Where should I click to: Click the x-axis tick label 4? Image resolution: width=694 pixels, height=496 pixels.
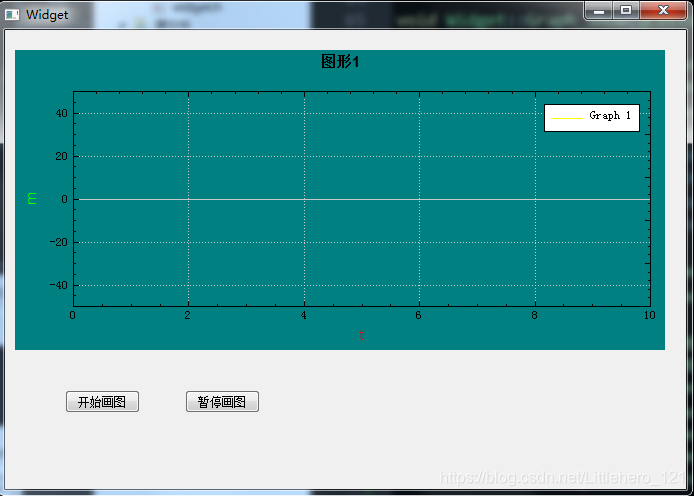tap(303, 315)
